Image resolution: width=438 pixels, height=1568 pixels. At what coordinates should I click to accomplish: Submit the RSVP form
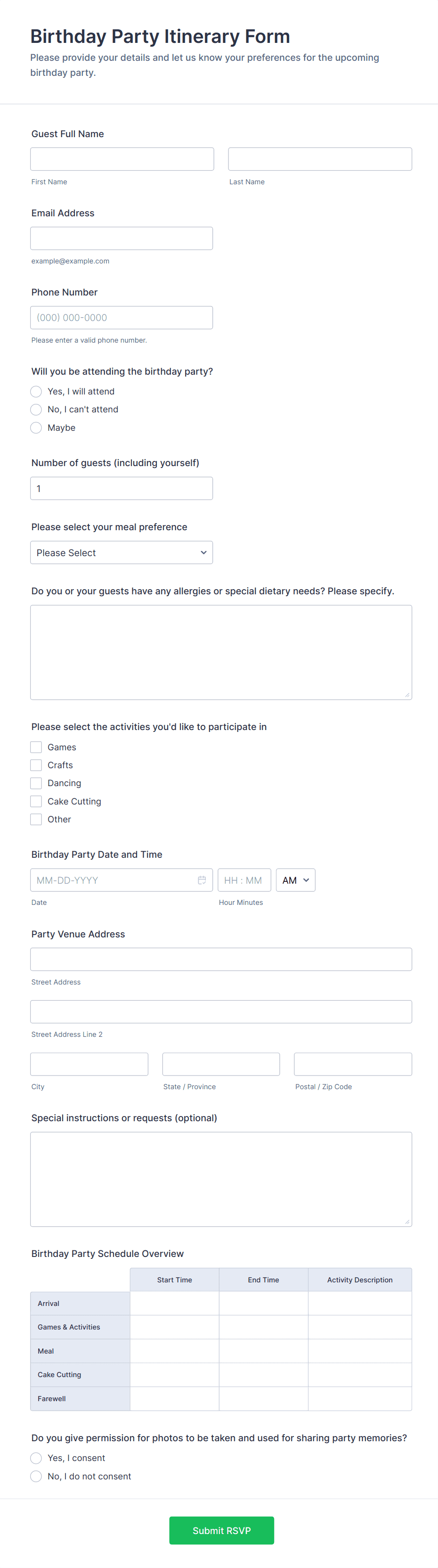221,1530
